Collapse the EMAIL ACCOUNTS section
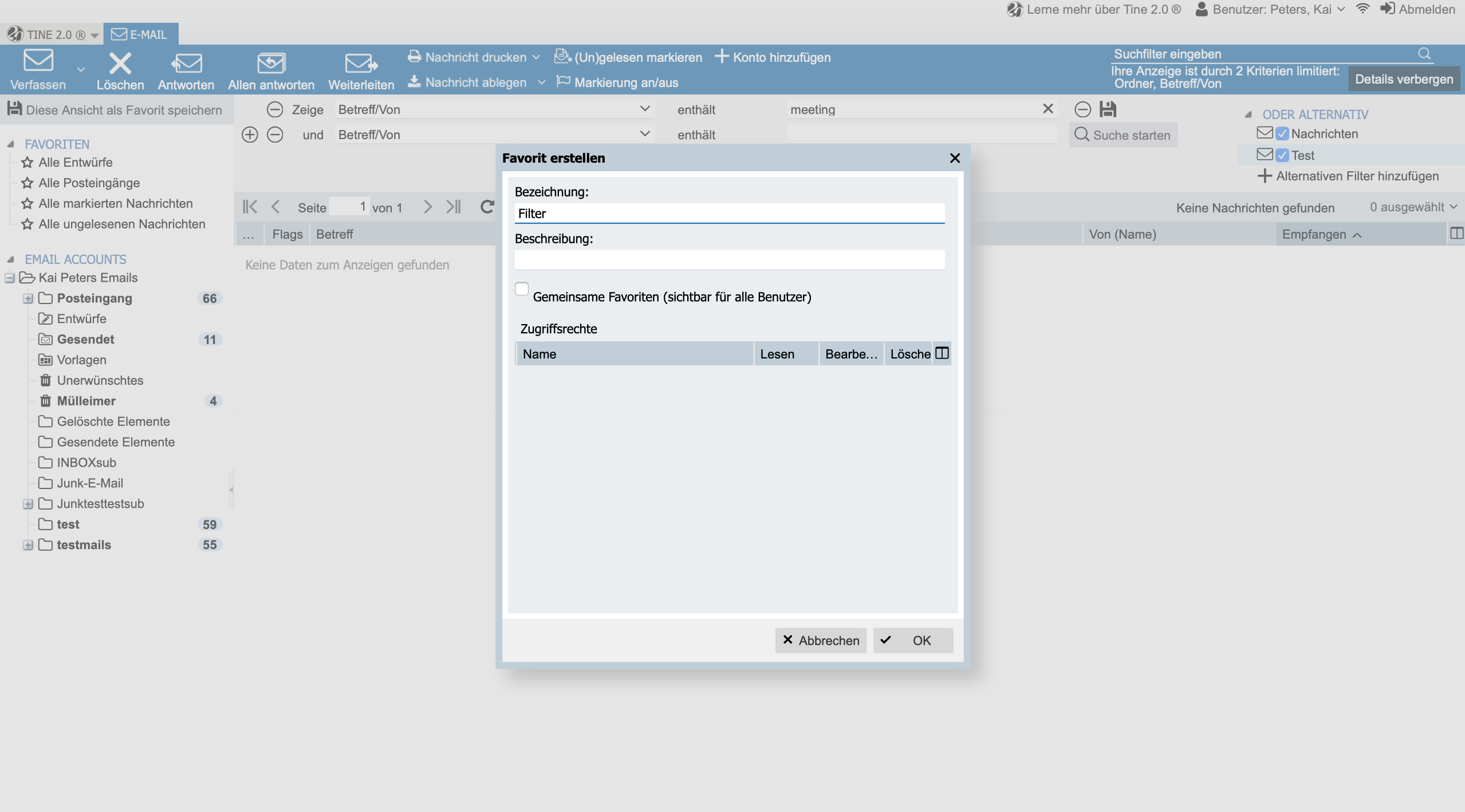Viewport: 1465px width, 812px height. click(x=10, y=259)
